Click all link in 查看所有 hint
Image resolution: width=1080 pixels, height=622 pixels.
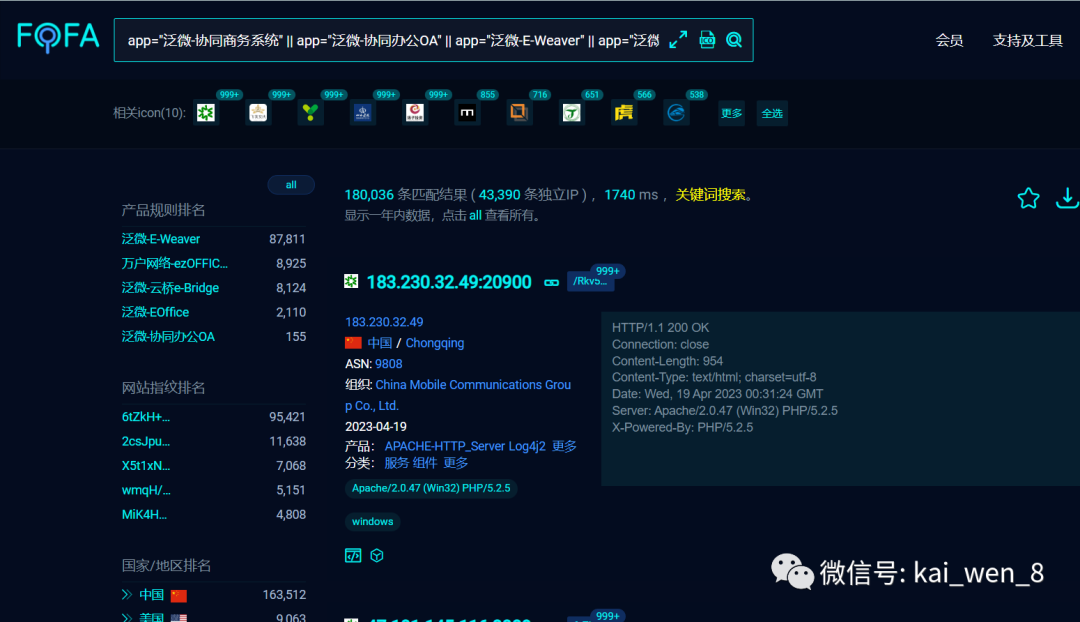point(475,216)
